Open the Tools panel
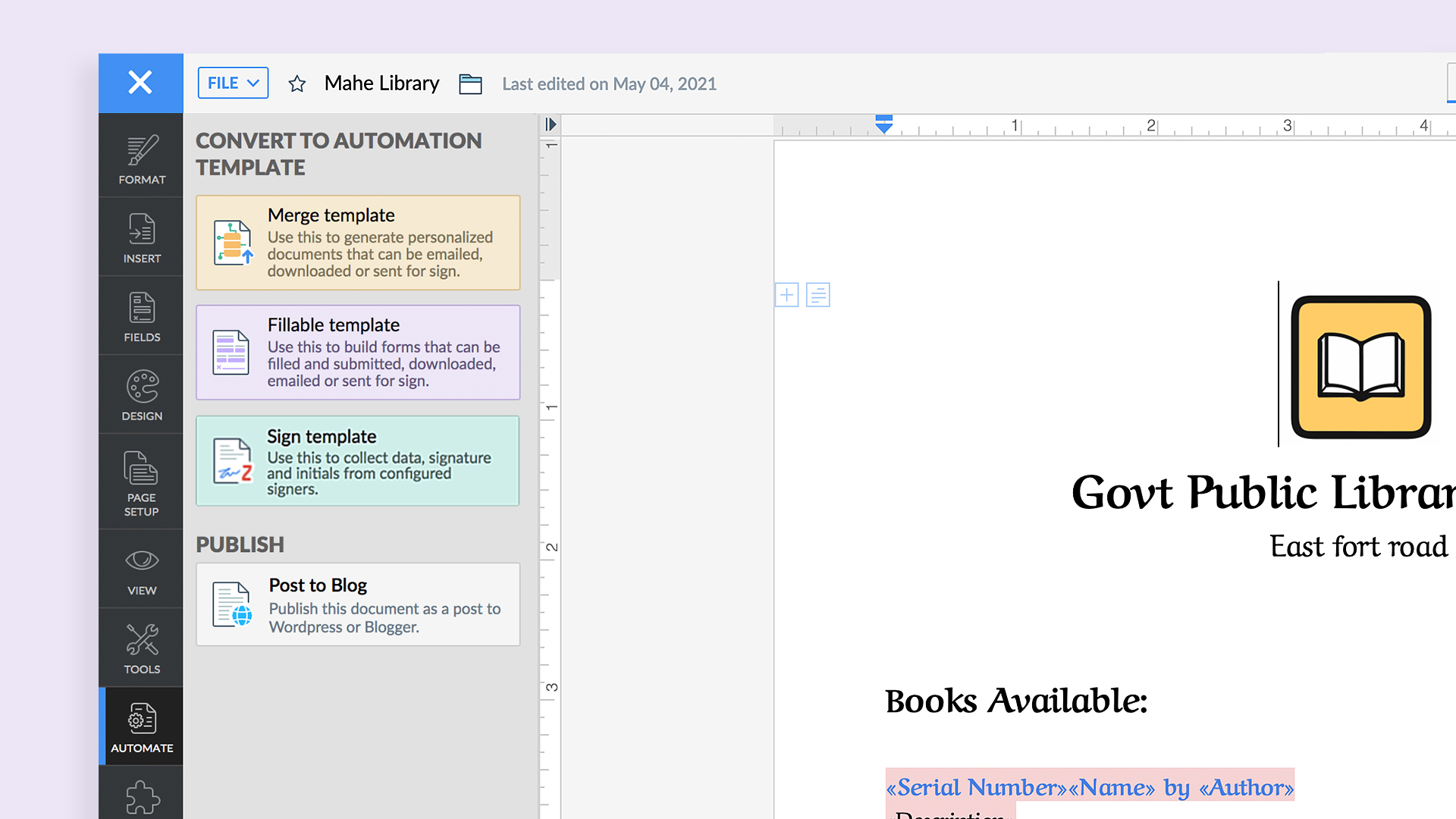 (x=142, y=649)
